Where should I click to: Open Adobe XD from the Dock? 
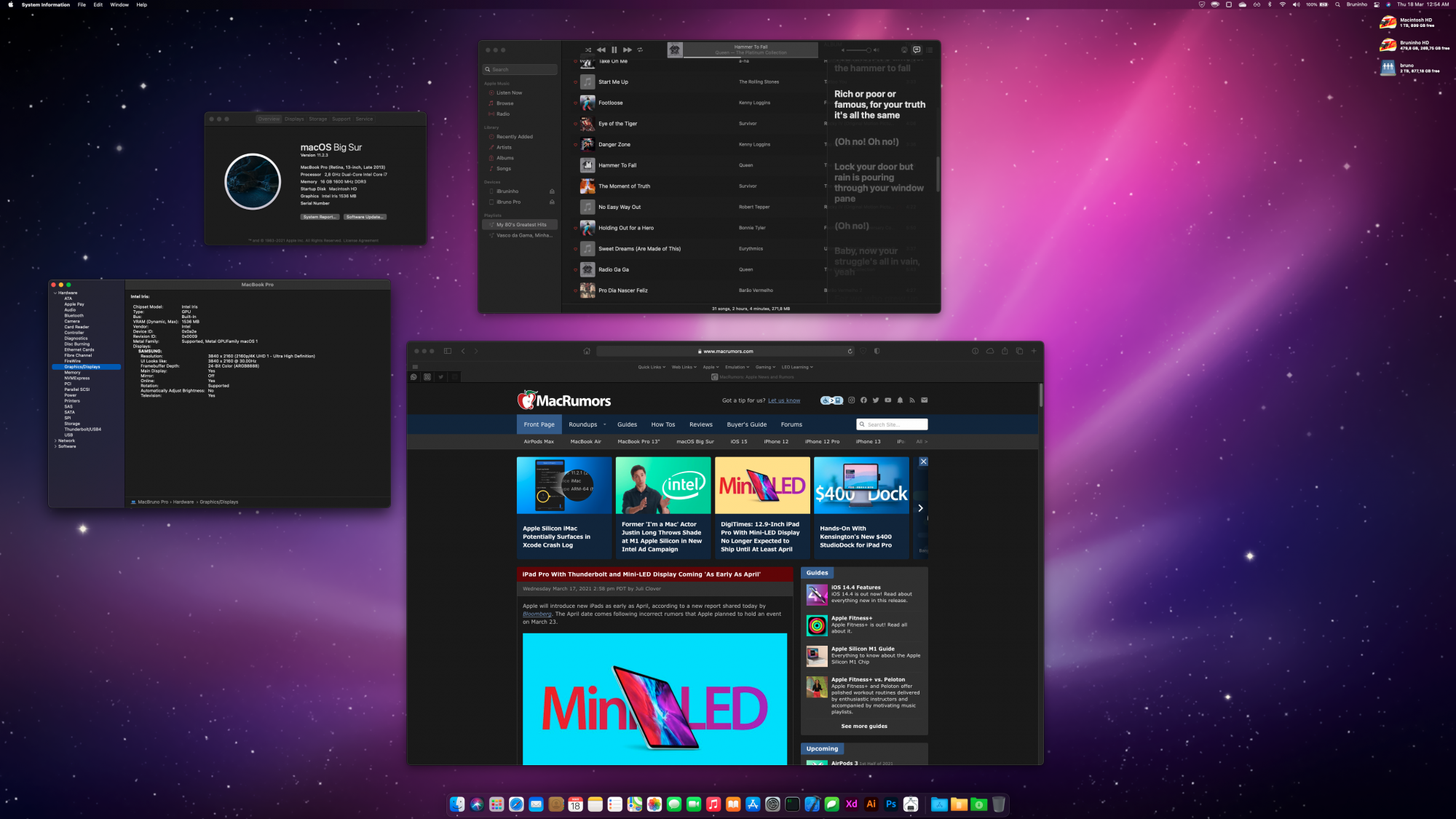coord(852,804)
